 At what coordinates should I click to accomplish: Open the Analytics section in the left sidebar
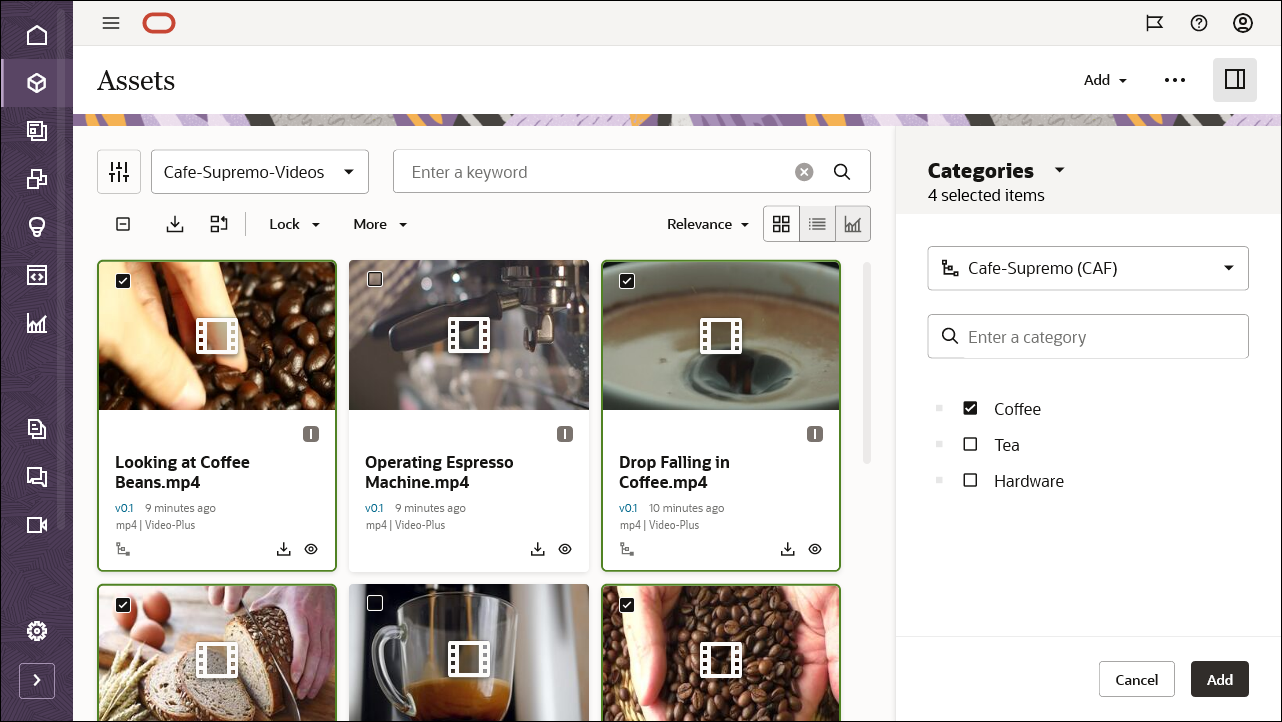(37, 323)
